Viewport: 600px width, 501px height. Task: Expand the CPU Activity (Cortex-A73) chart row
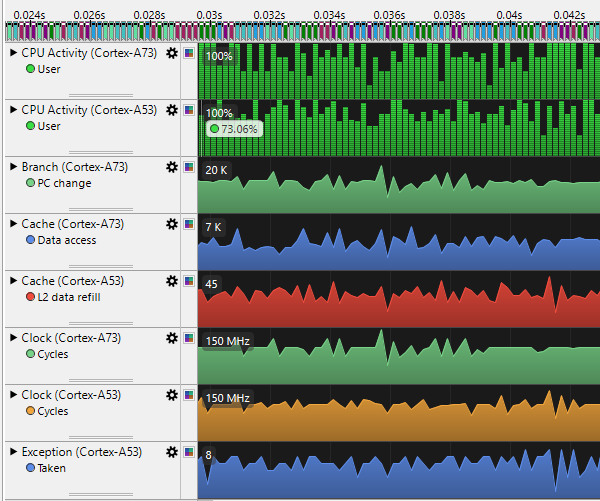click(x=13, y=53)
